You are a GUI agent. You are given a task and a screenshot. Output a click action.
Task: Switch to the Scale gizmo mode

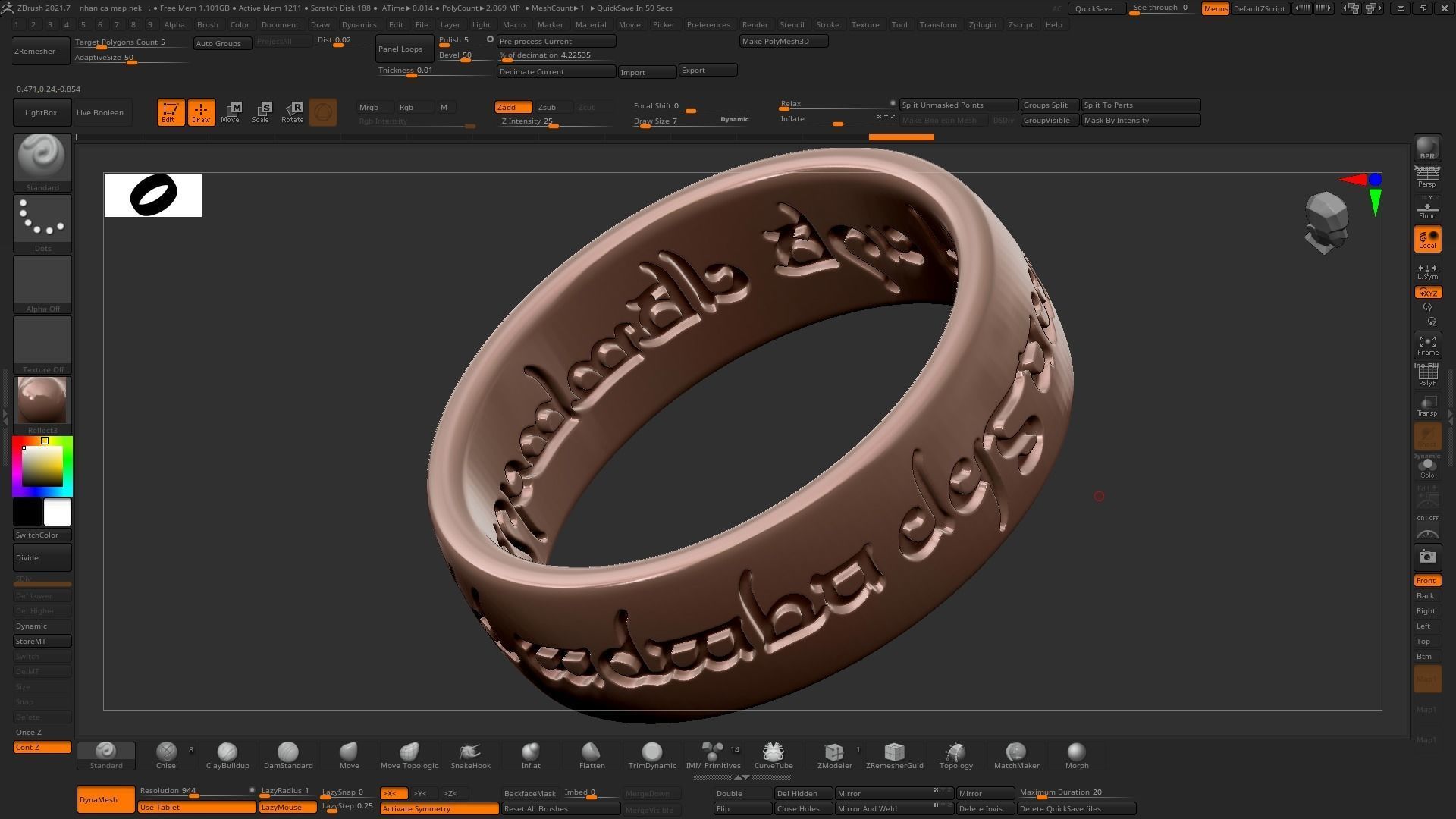(261, 112)
